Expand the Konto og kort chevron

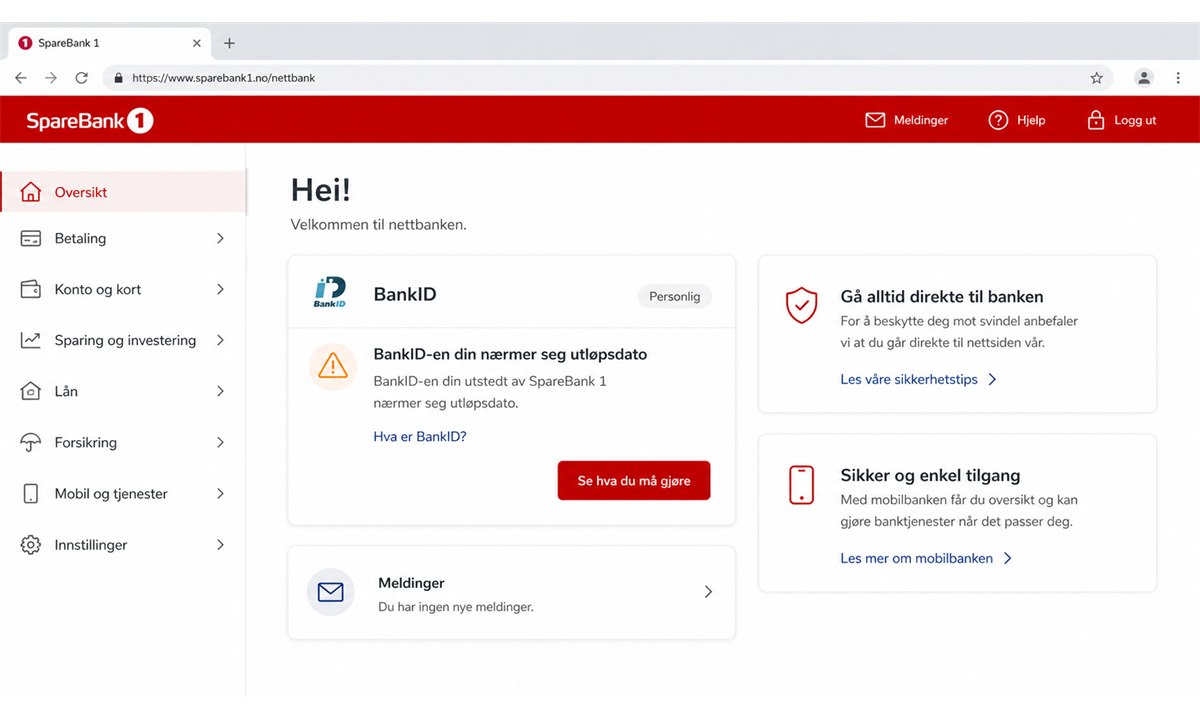pyautogui.click(x=220, y=289)
